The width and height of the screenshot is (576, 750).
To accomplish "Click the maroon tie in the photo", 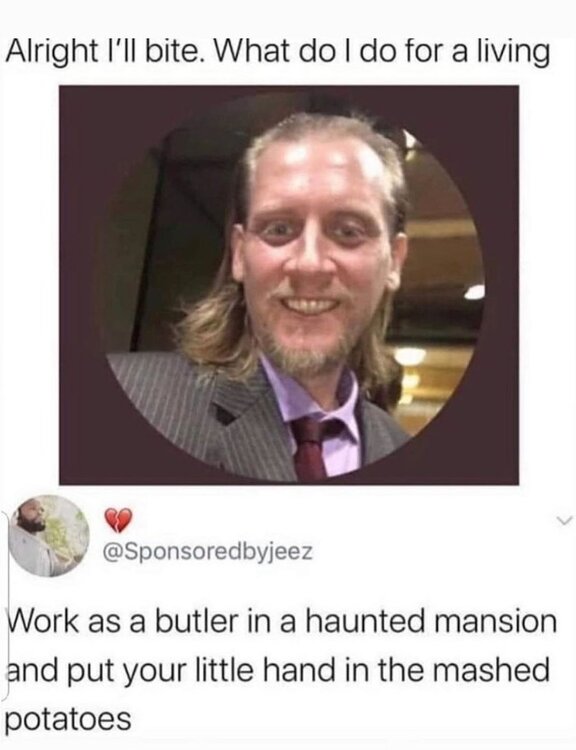I will [310, 447].
